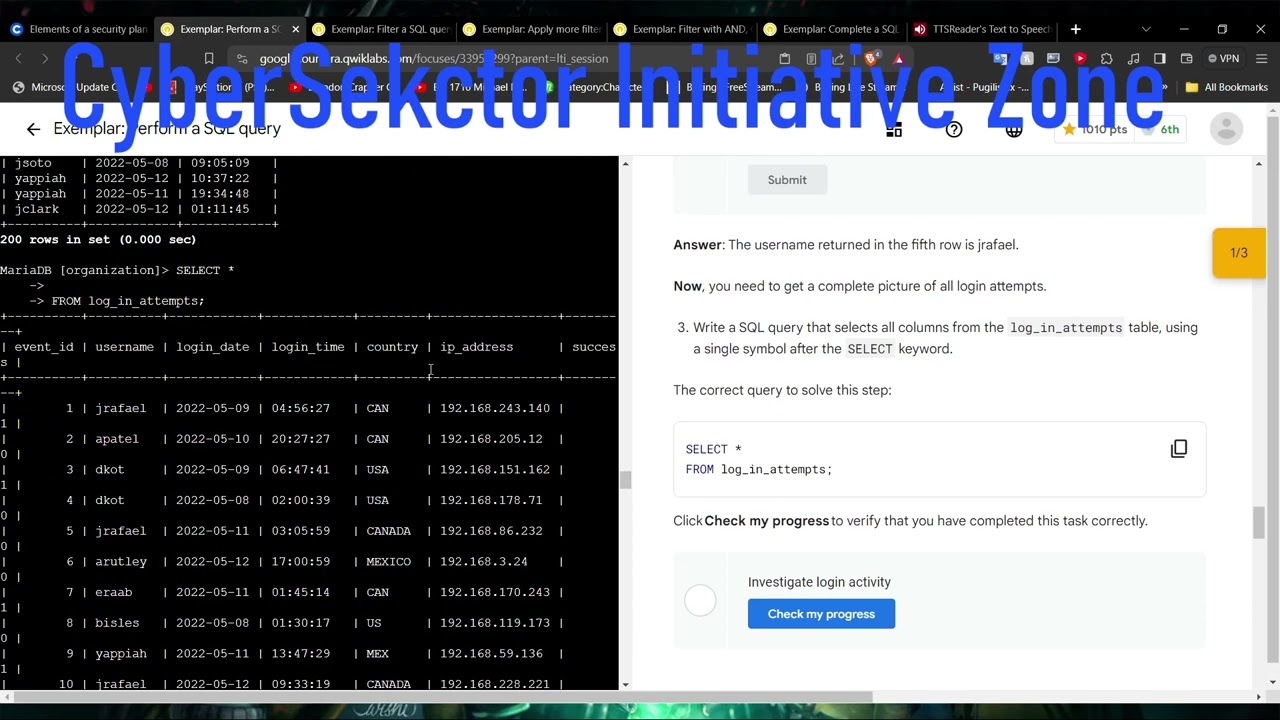1280x720 pixels.
Task: Click the login_time column header
Action: pyautogui.click(x=308, y=347)
